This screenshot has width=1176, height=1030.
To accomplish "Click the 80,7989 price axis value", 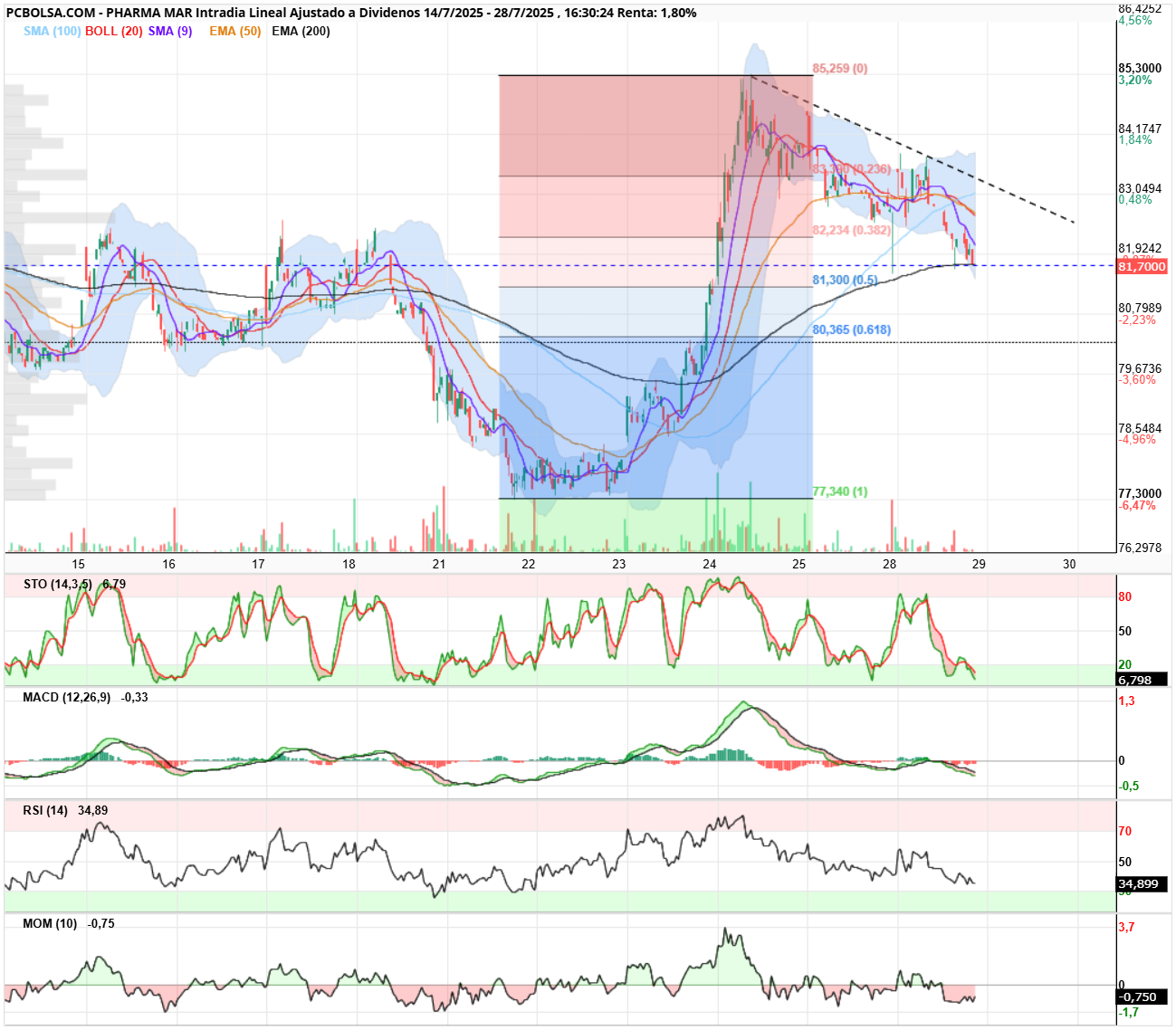I will click(x=1140, y=308).
